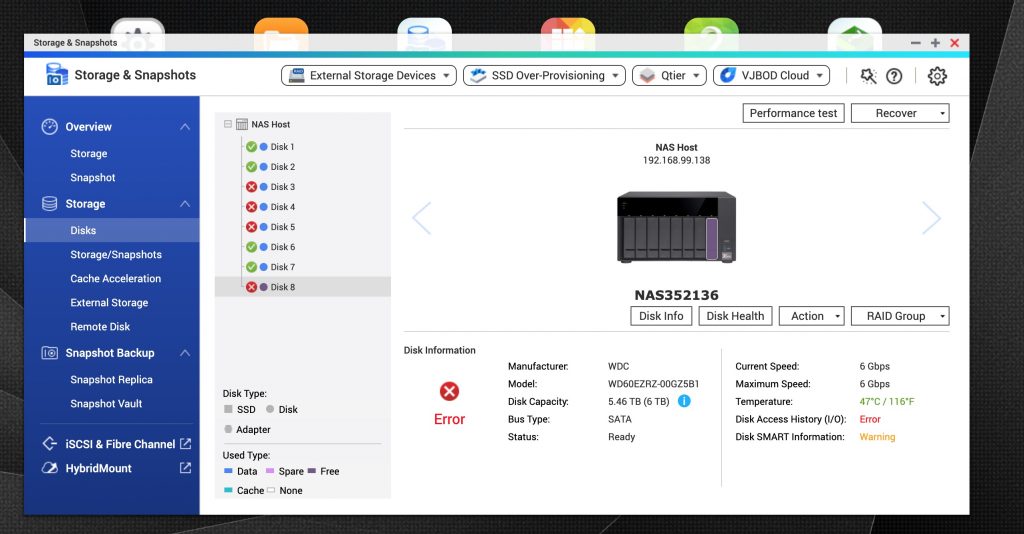Open the Action dropdown
Image resolution: width=1024 pixels, height=534 pixels.
pyautogui.click(x=812, y=316)
